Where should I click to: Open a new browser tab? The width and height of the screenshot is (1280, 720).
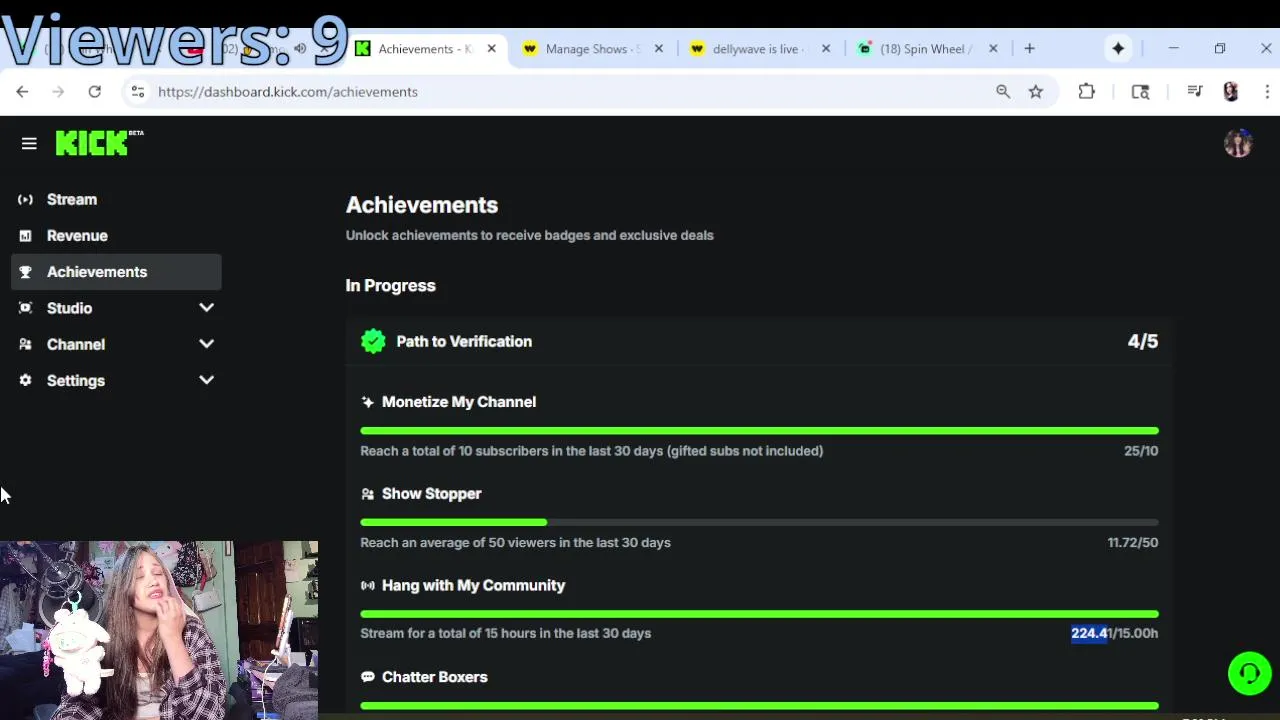pos(1029,49)
